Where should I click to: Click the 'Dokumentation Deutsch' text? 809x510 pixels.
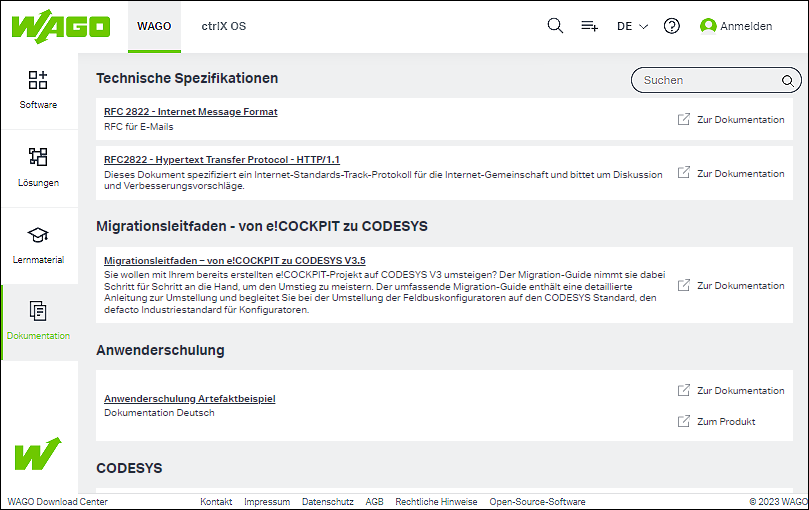[x=159, y=413]
